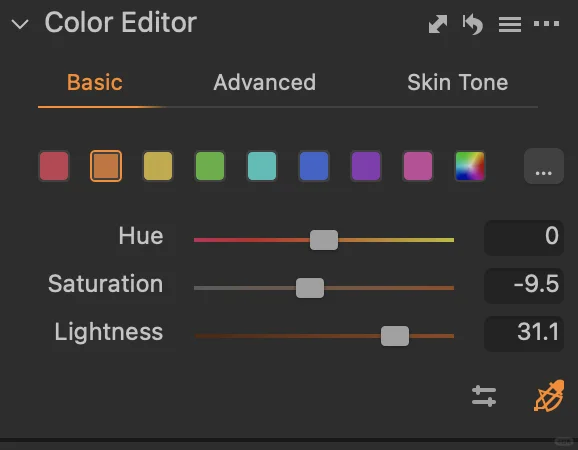Viewport: 578px width, 450px height.
Task: Pick the yellow color swatch
Action: (158, 166)
